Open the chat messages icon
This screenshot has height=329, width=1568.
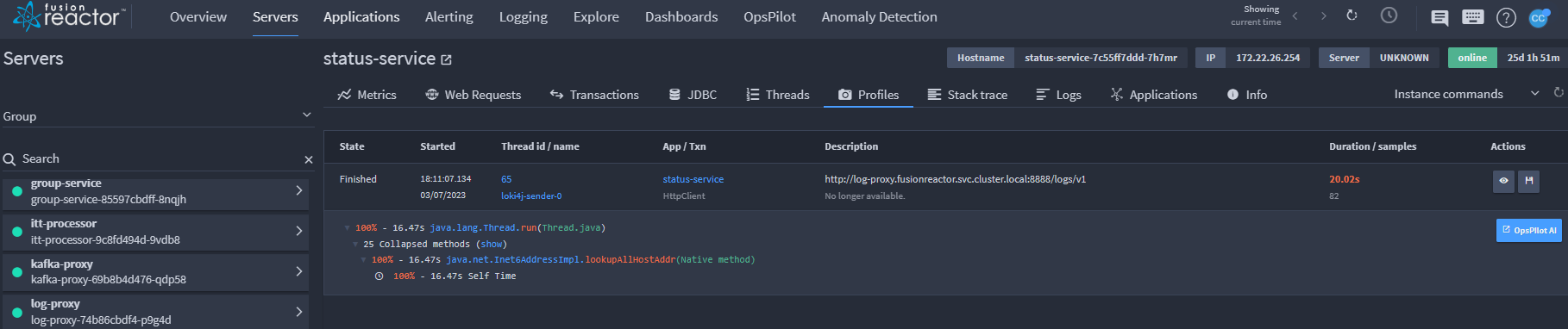coord(1439,17)
